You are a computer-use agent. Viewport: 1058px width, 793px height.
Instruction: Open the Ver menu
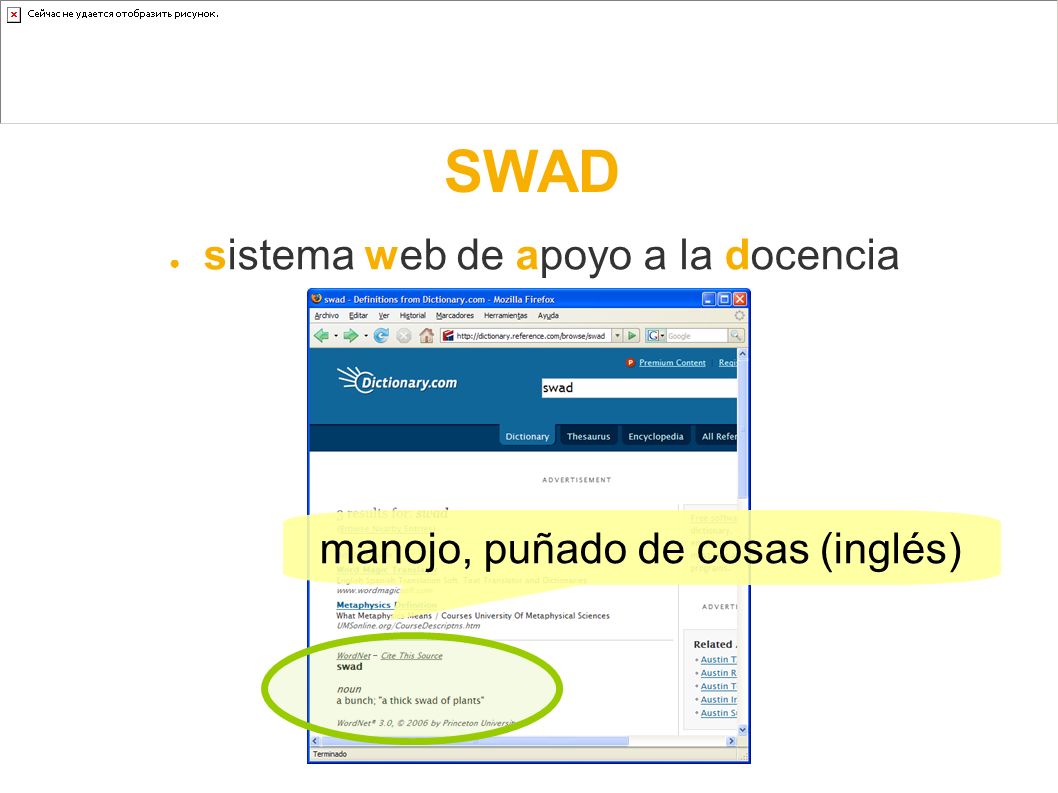(x=384, y=315)
